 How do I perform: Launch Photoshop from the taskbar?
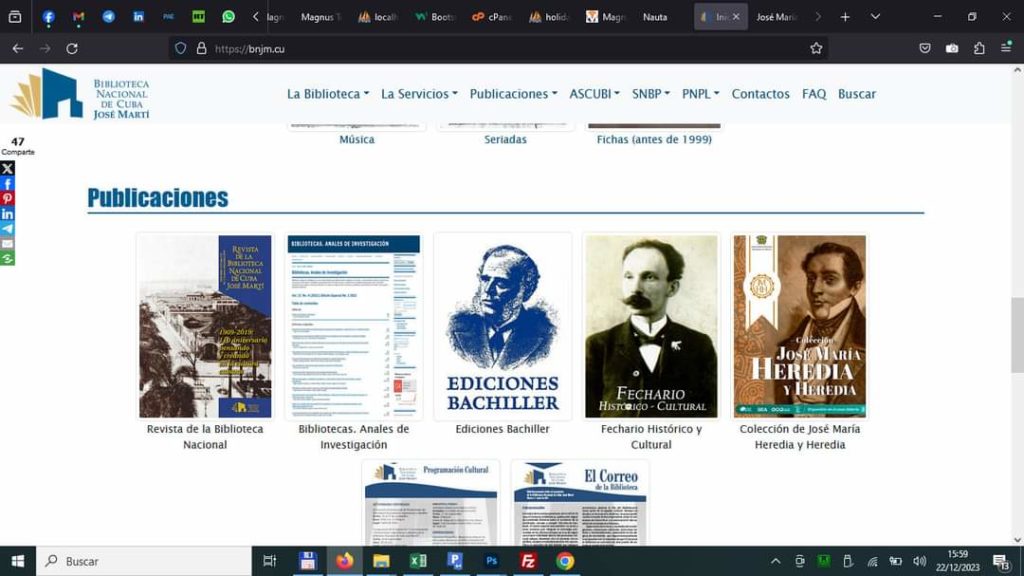[x=491, y=561]
